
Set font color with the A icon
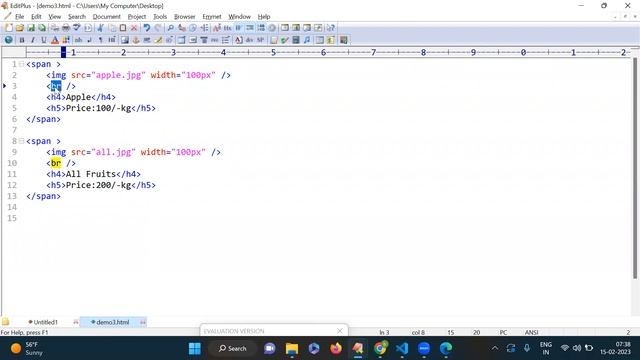tap(55, 40)
